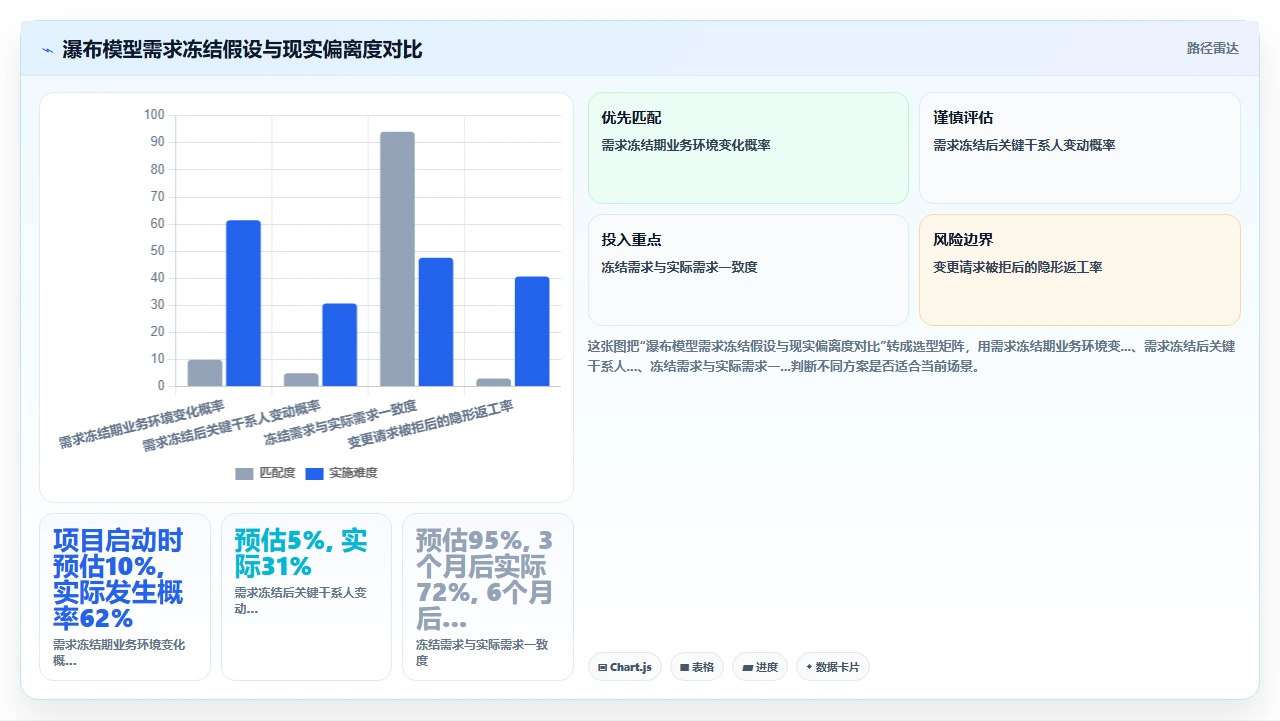Click the 预估5%, 实际31% data card
This screenshot has width=1280, height=721.
tap(306, 597)
